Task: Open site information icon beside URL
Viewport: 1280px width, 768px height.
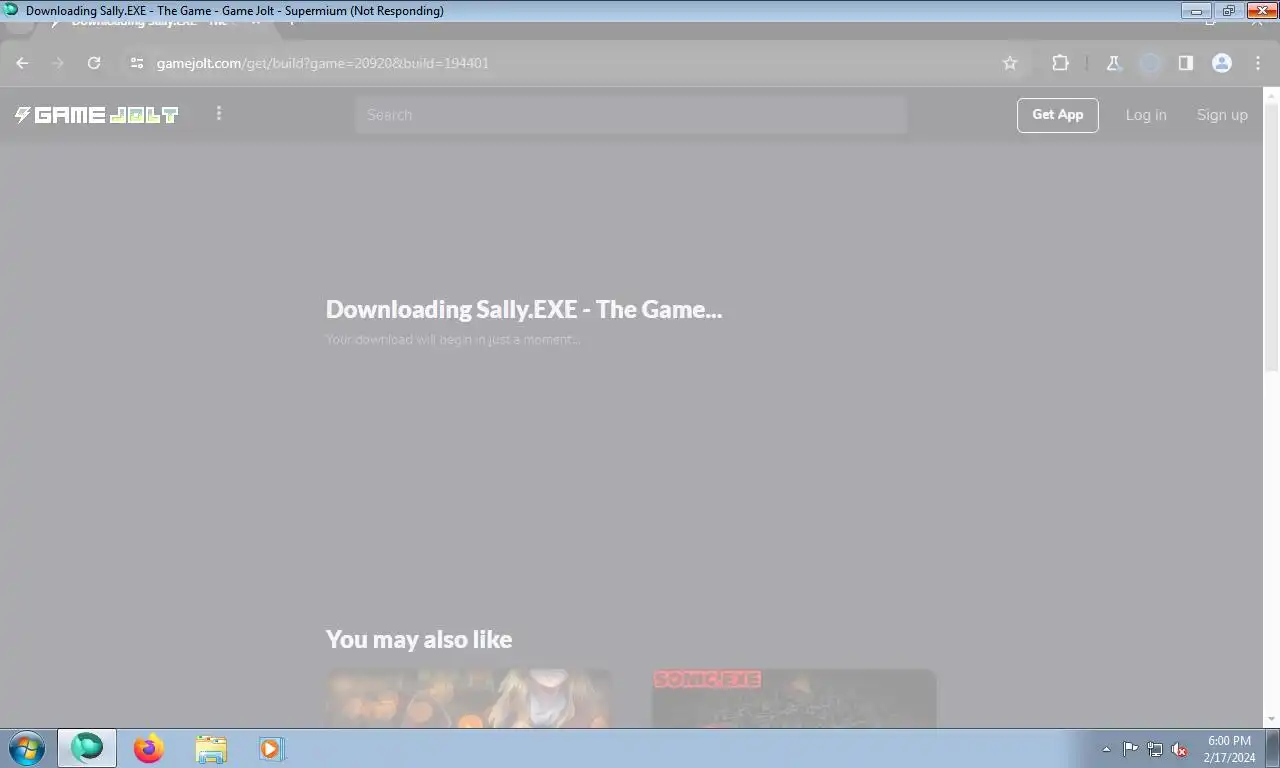Action: pyautogui.click(x=137, y=63)
